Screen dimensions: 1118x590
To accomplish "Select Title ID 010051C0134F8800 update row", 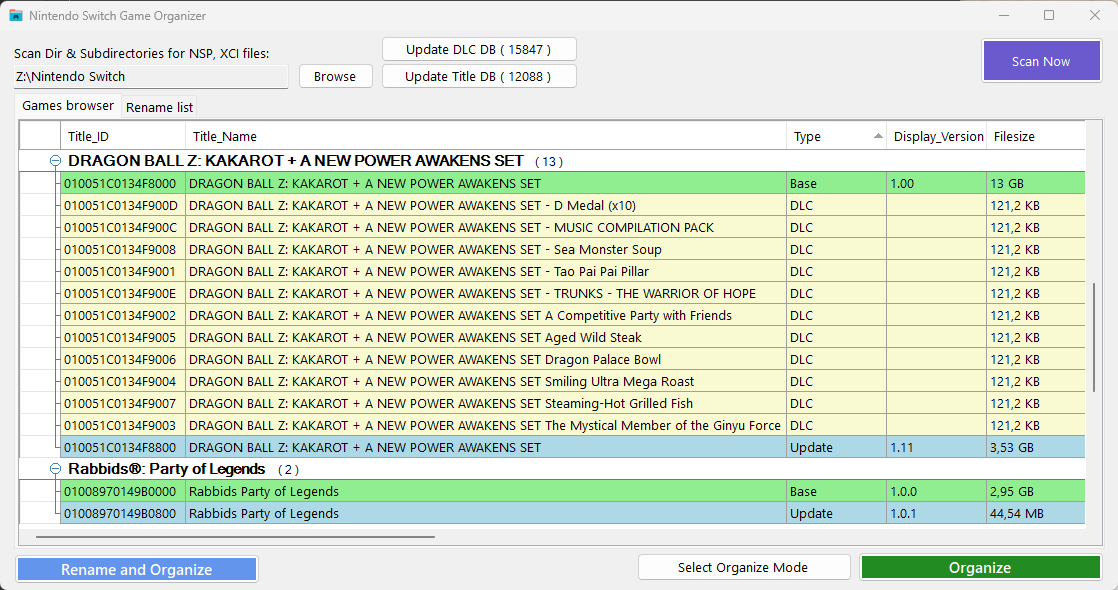I will click(573, 447).
